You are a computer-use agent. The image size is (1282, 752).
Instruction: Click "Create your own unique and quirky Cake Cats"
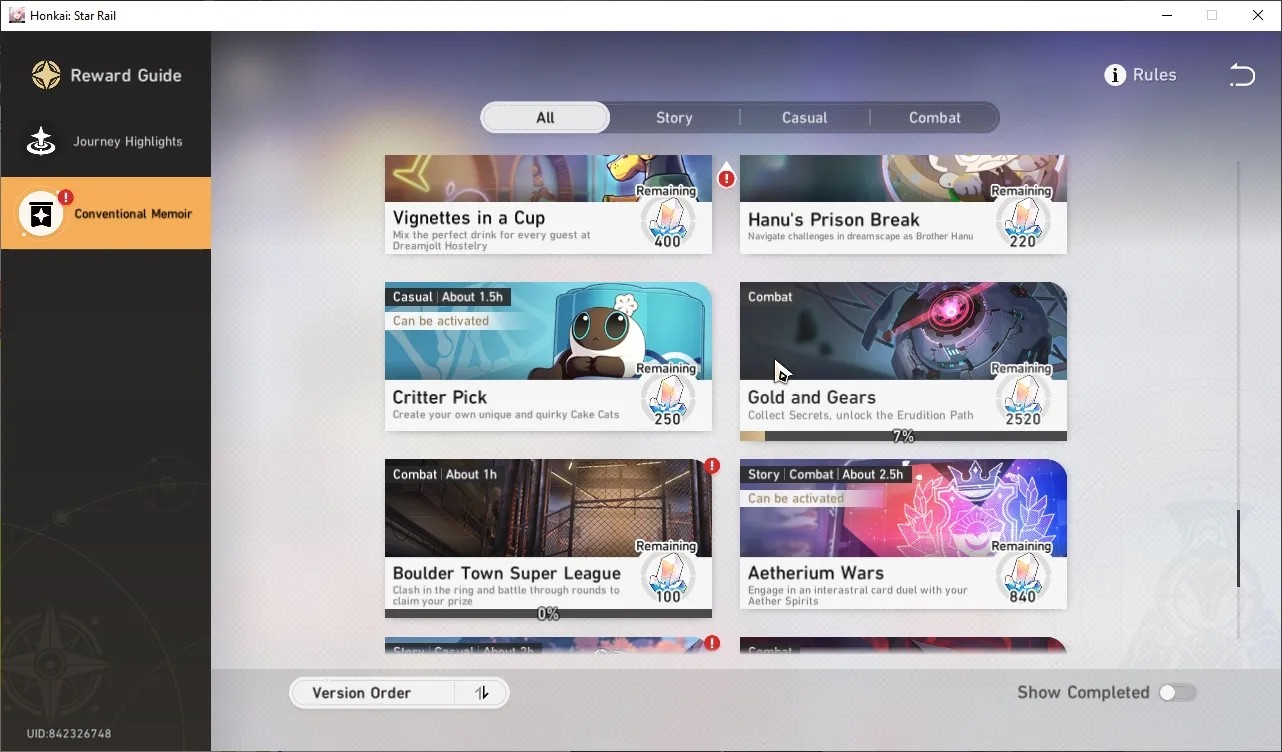coord(506,415)
